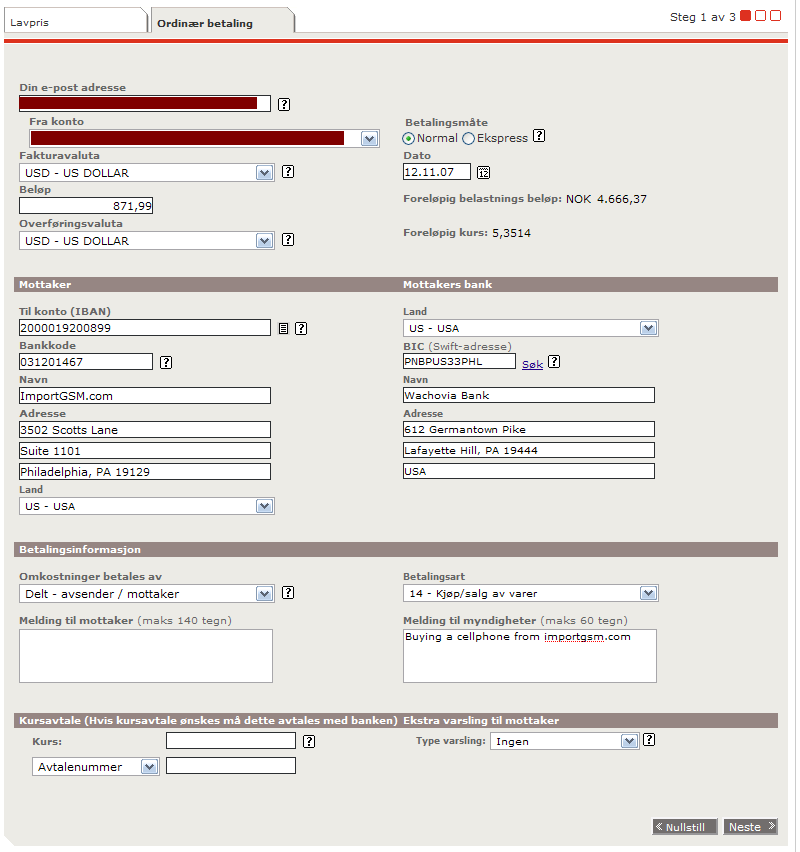Click help icon next to BIC Søk link

[x=554, y=362]
